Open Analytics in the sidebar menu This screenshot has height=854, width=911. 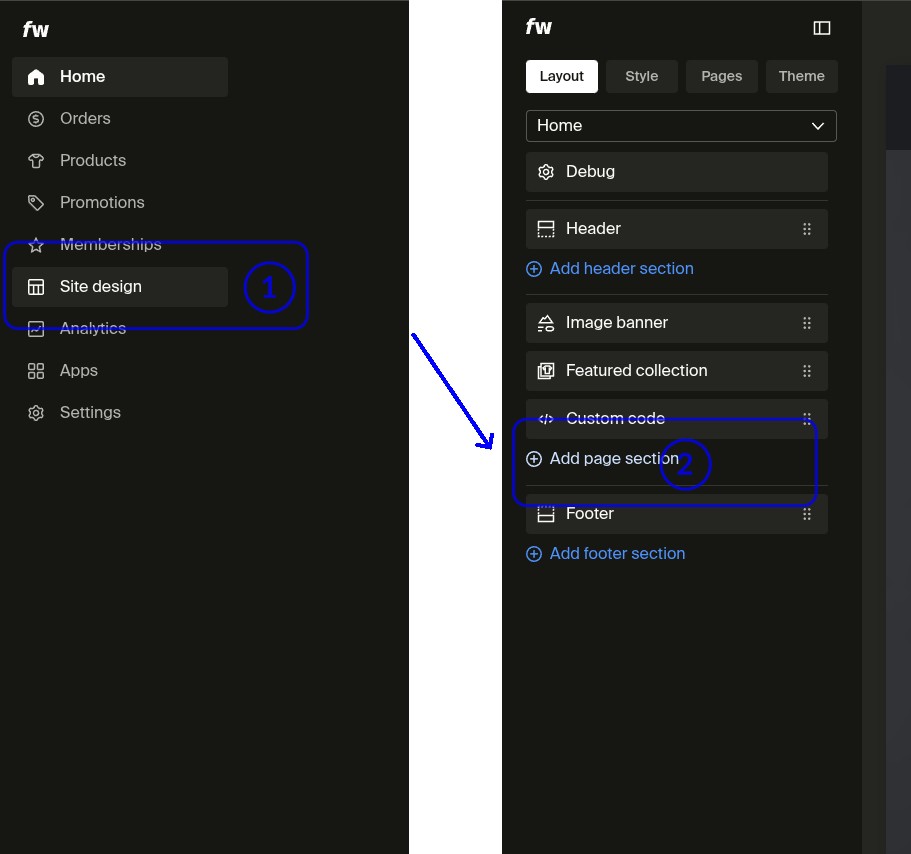click(x=120, y=329)
